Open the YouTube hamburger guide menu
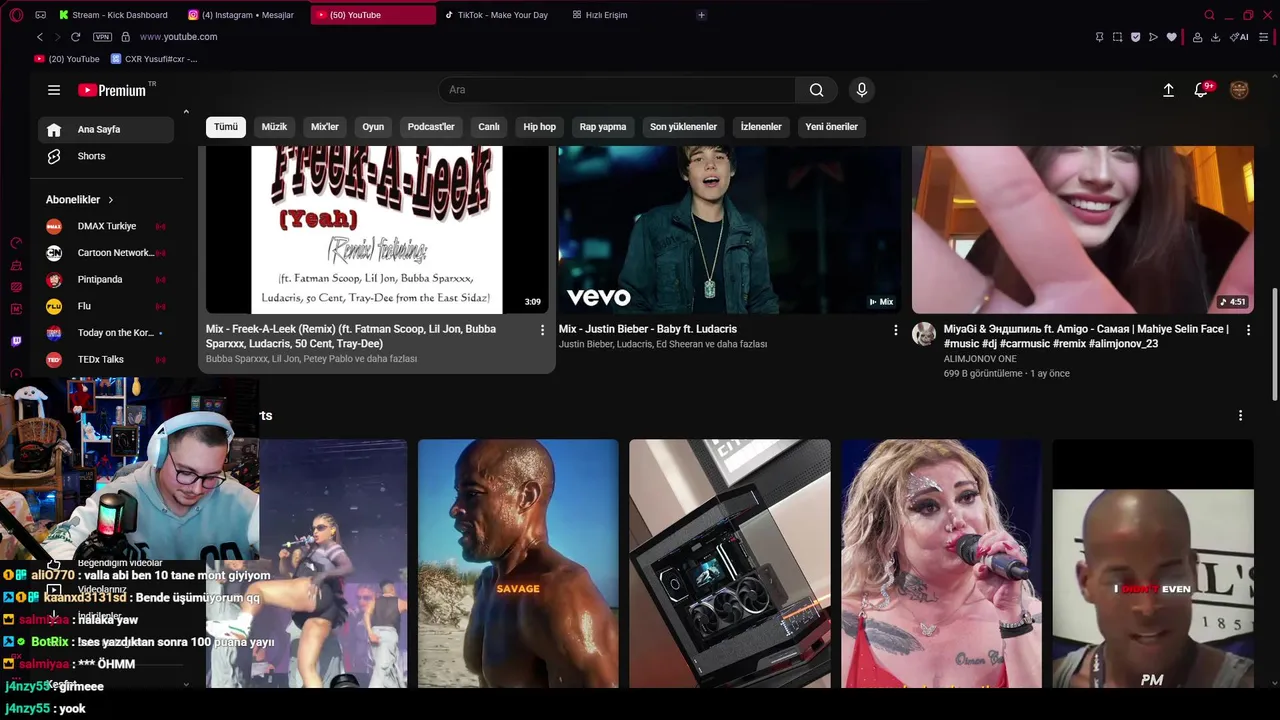The image size is (1280, 720). tap(54, 90)
